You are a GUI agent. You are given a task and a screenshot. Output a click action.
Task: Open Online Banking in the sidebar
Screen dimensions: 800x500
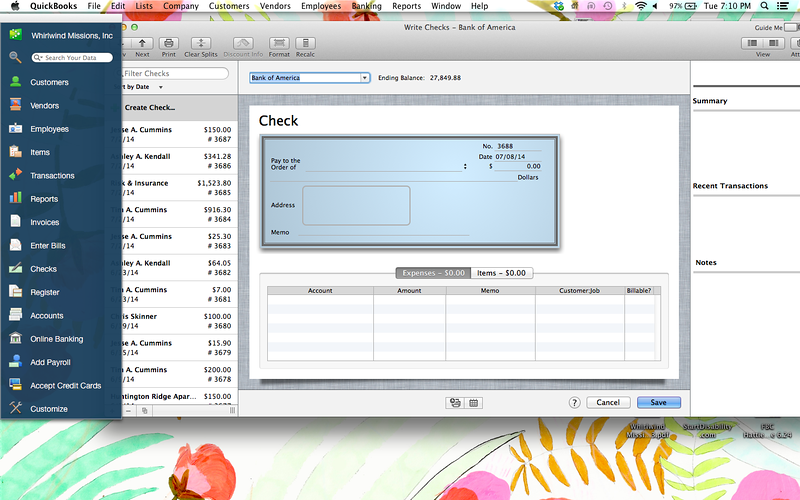[56, 339]
